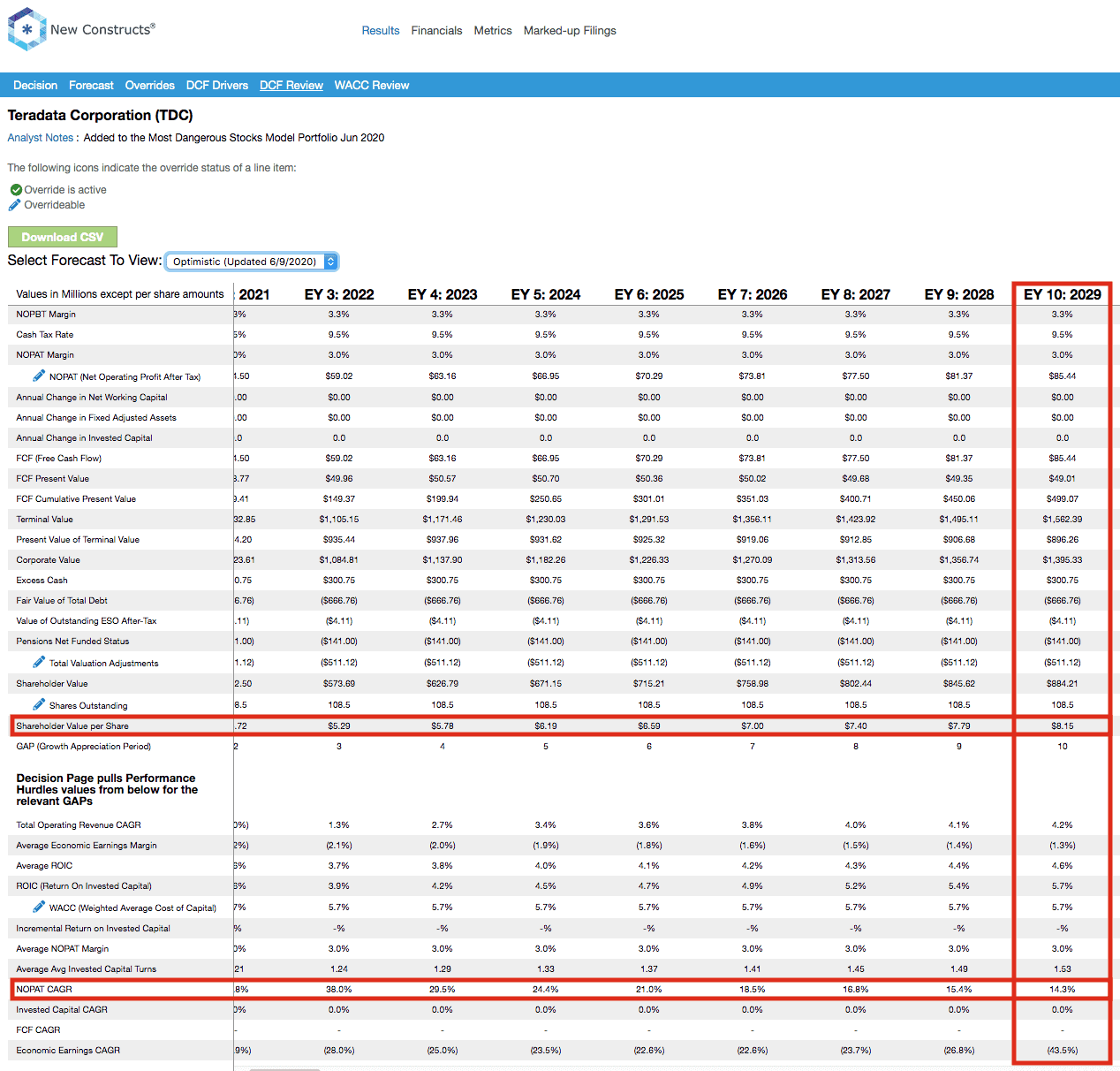1120x1071 pixels.
Task: Click the 38.0% NOPAT CAGR cell for 2022
Action: (339, 990)
